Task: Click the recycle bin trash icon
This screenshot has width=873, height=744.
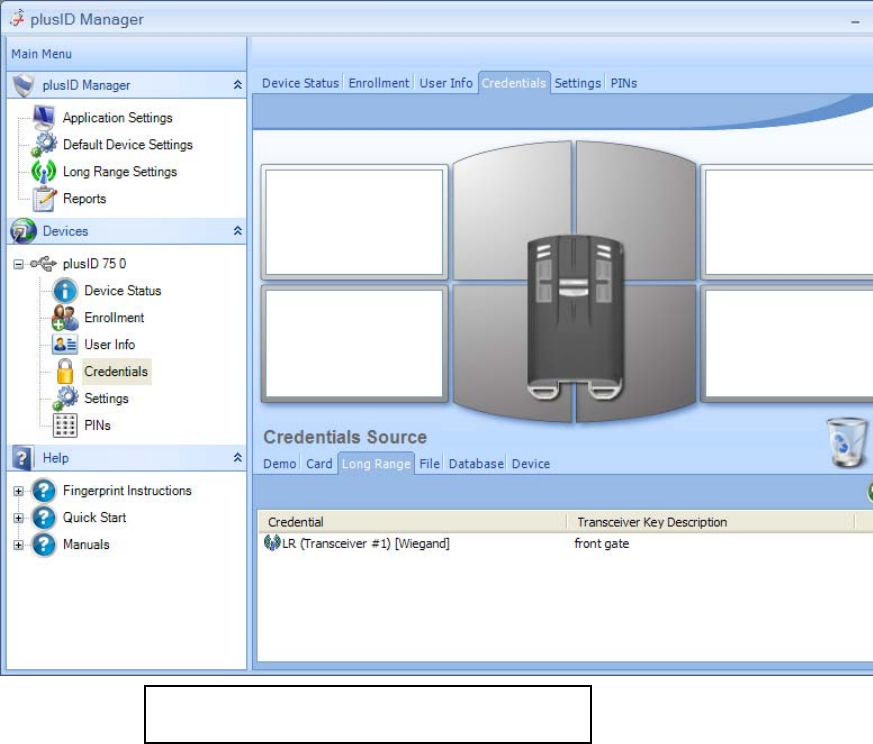Action: (x=847, y=443)
